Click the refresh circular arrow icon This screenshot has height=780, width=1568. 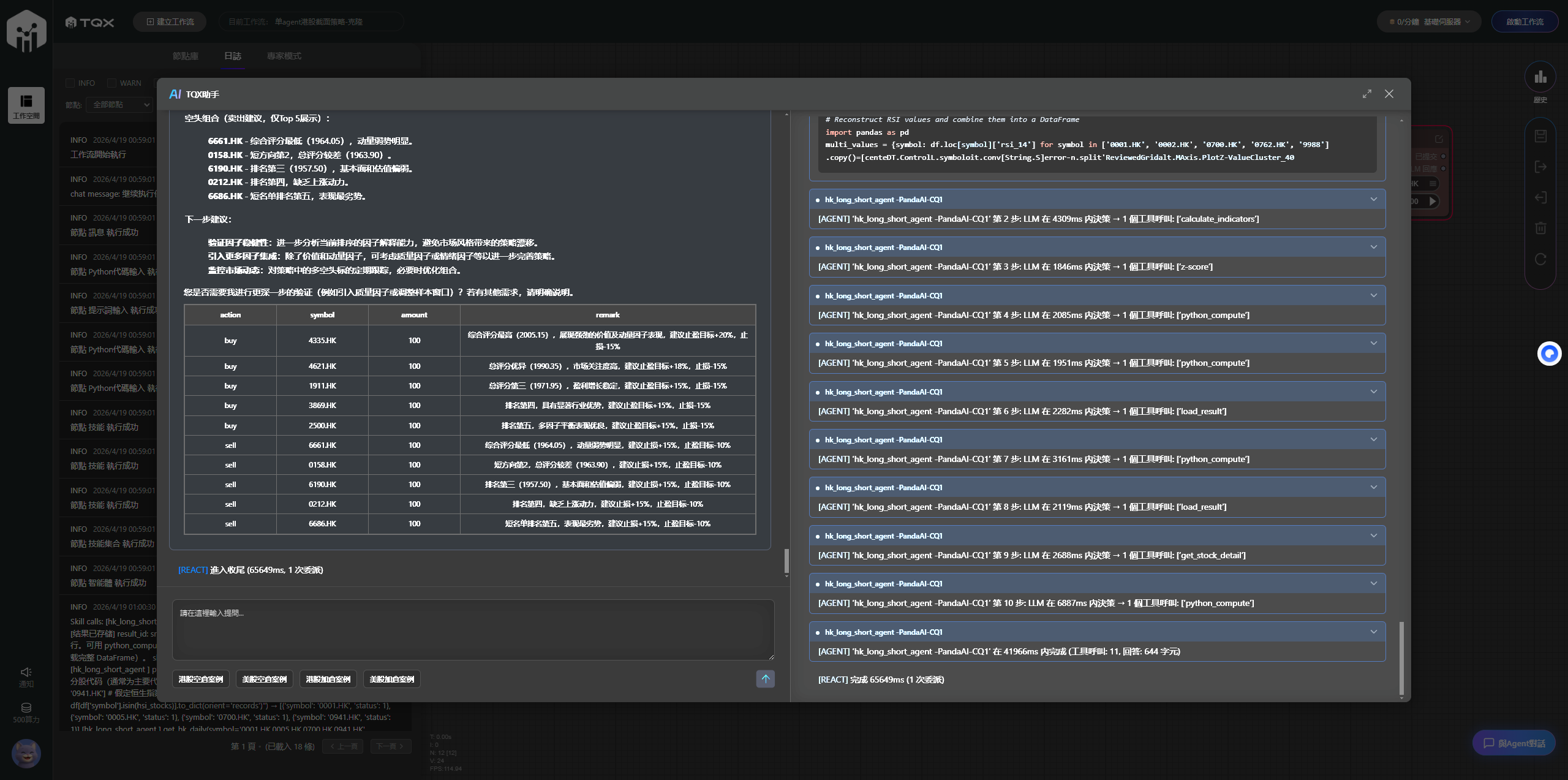point(1540,259)
